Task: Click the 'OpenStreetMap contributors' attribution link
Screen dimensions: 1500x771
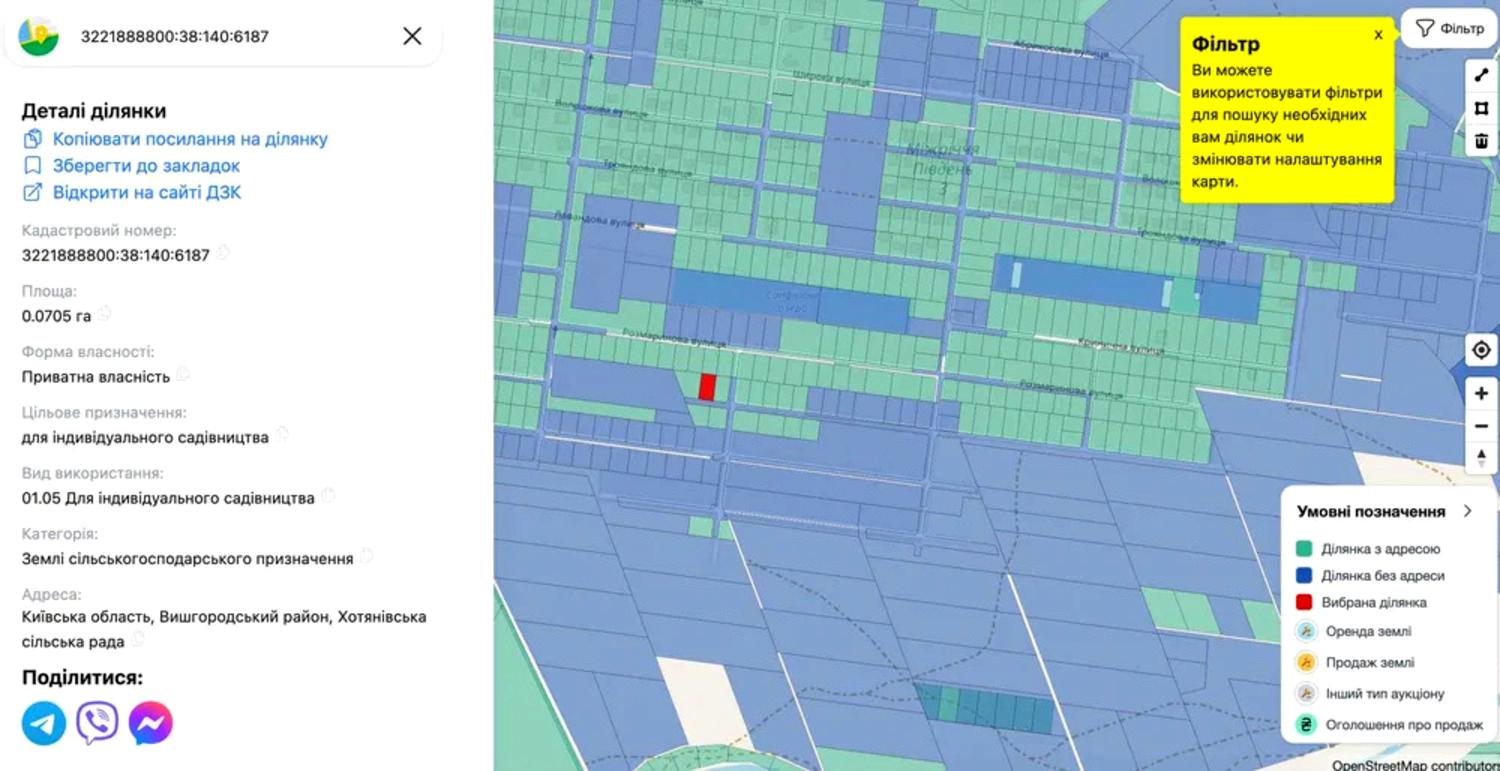Action: (x=1415, y=765)
